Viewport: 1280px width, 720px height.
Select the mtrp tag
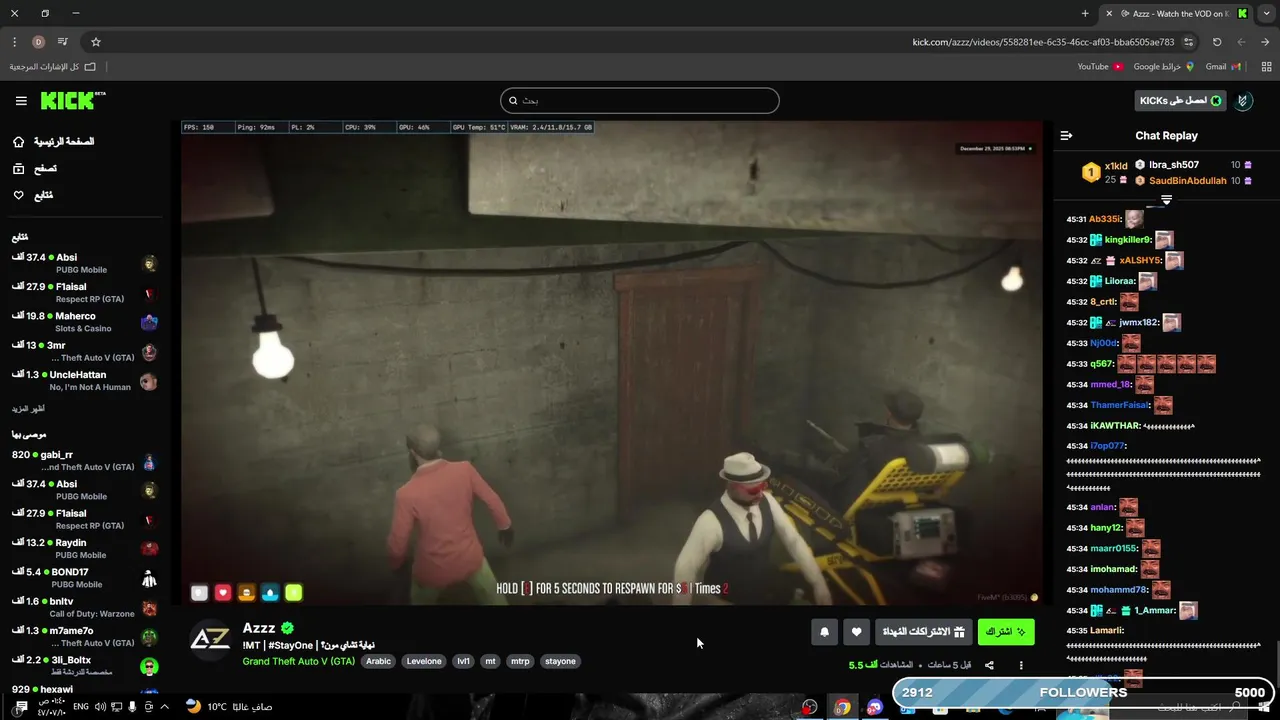pyautogui.click(x=520, y=661)
